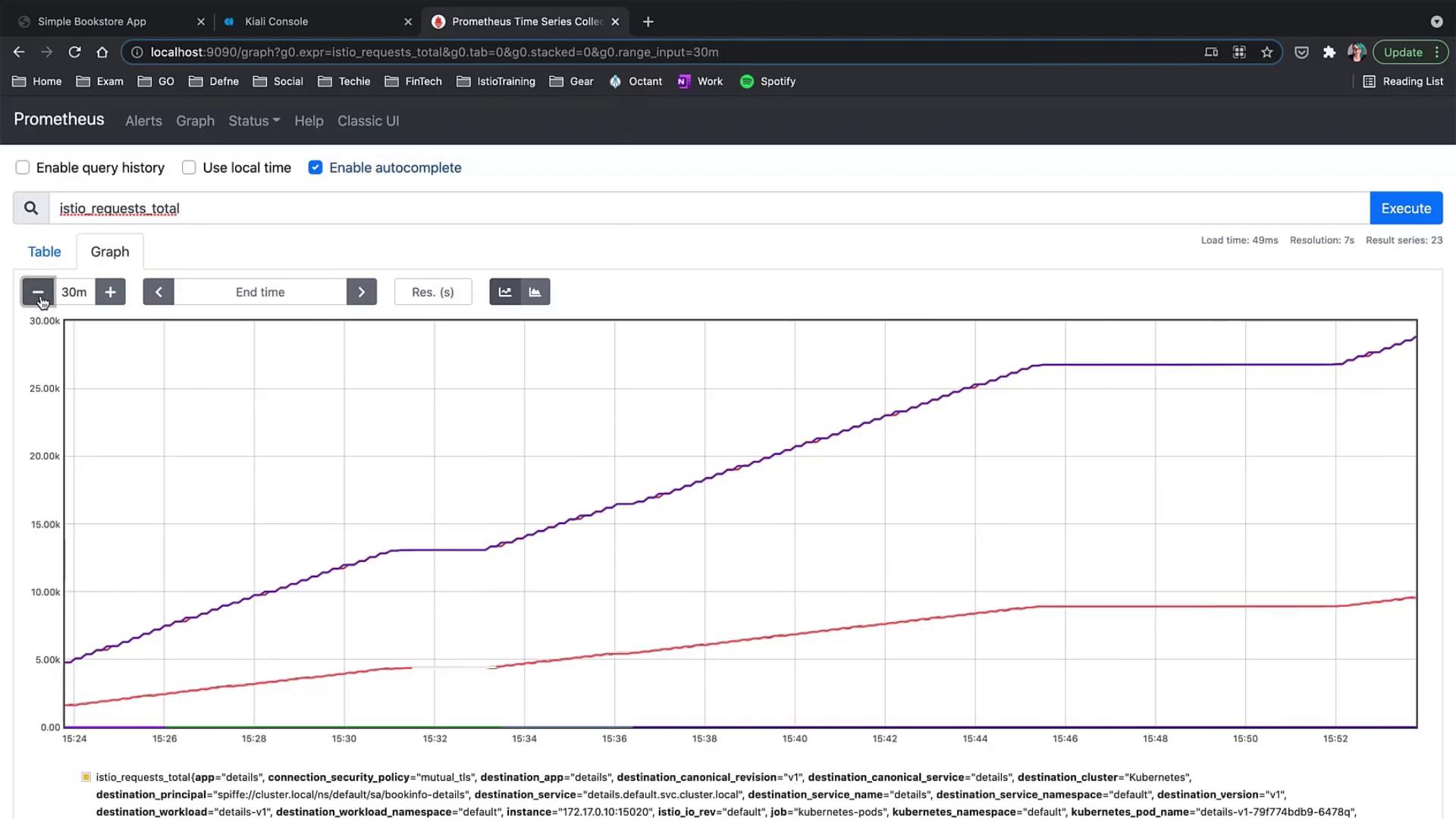The width and height of the screenshot is (1456, 819).
Task: Decrease the 30m range with the minus button
Action: click(37, 292)
